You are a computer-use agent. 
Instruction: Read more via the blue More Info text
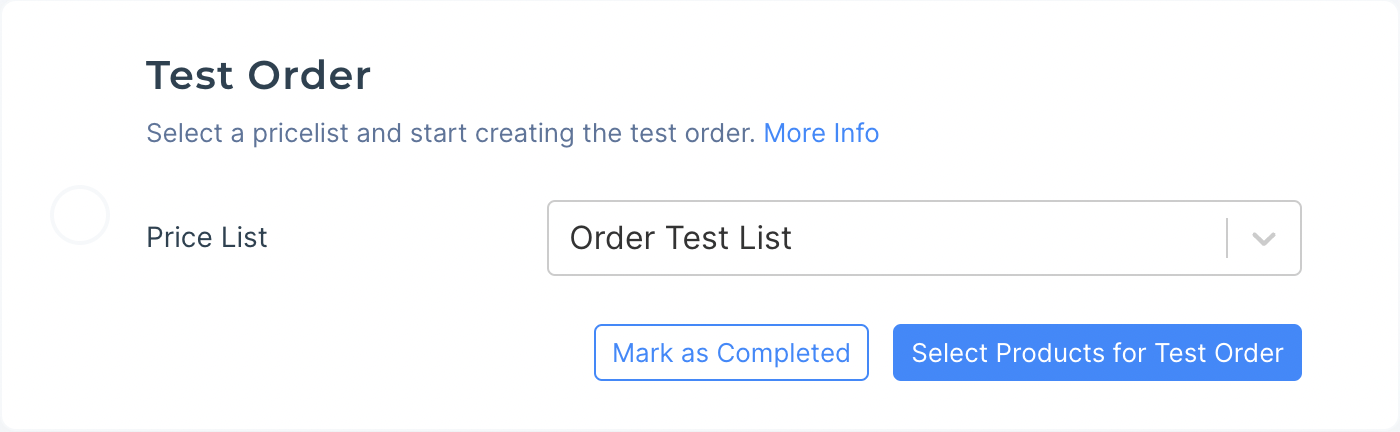click(821, 133)
